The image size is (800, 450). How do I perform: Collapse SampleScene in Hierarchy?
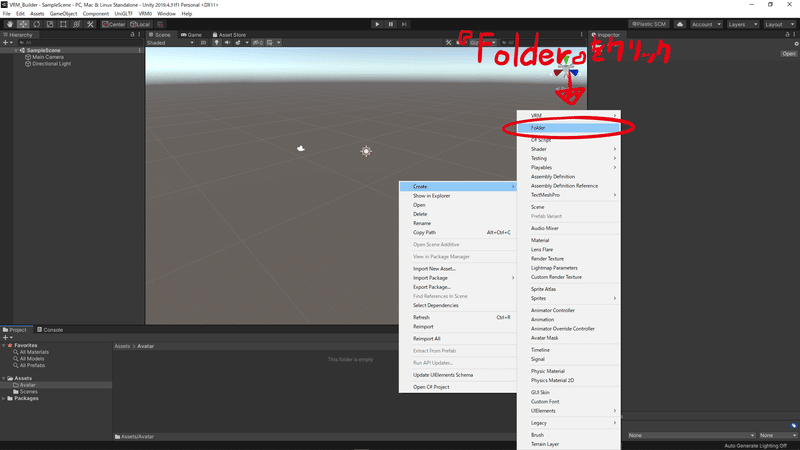tap(16, 51)
